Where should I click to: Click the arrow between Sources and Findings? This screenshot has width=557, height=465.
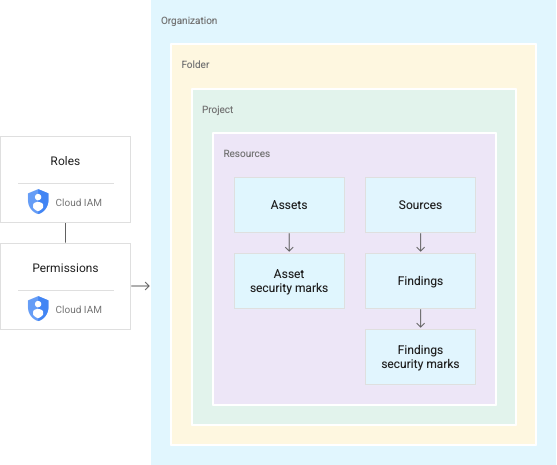click(421, 243)
